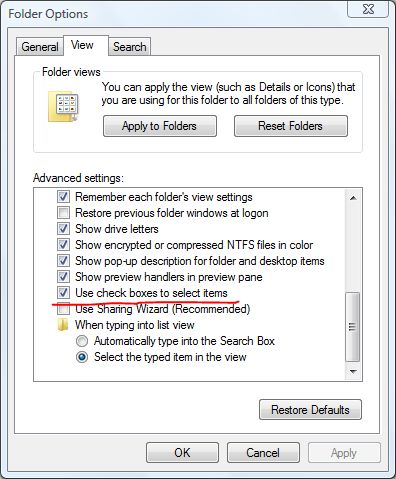
Task: Click the Apply to Folders button
Action: coord(160,126)
